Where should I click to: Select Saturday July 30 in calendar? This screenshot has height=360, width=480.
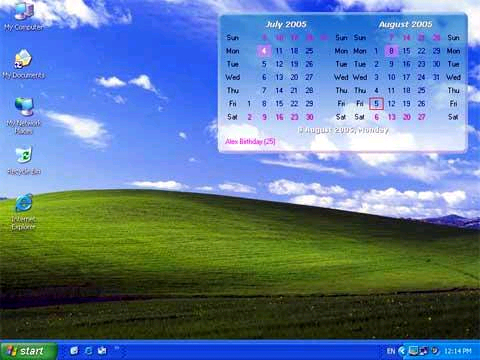click(309, 117)
